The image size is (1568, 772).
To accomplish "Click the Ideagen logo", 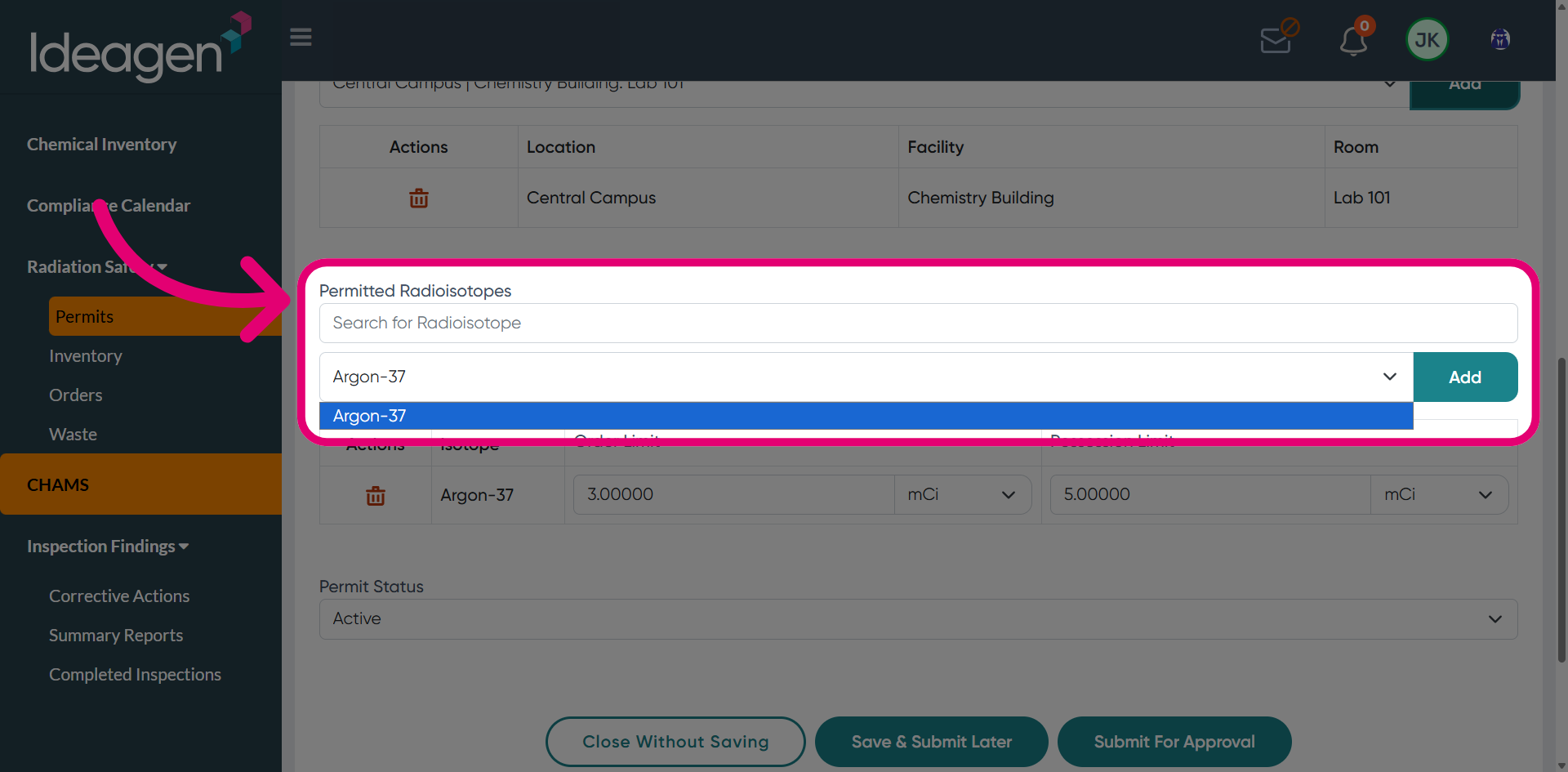I will click(x=140, y=47).
